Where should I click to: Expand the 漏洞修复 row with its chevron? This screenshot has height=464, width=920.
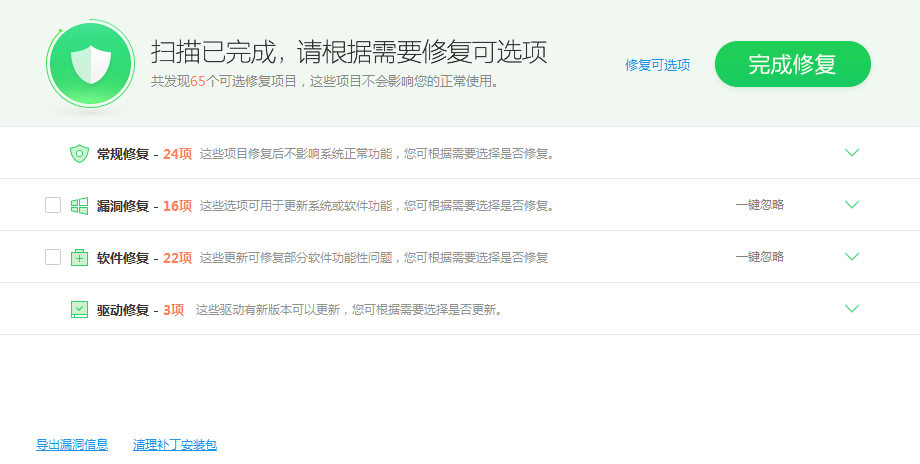(852, 205)
